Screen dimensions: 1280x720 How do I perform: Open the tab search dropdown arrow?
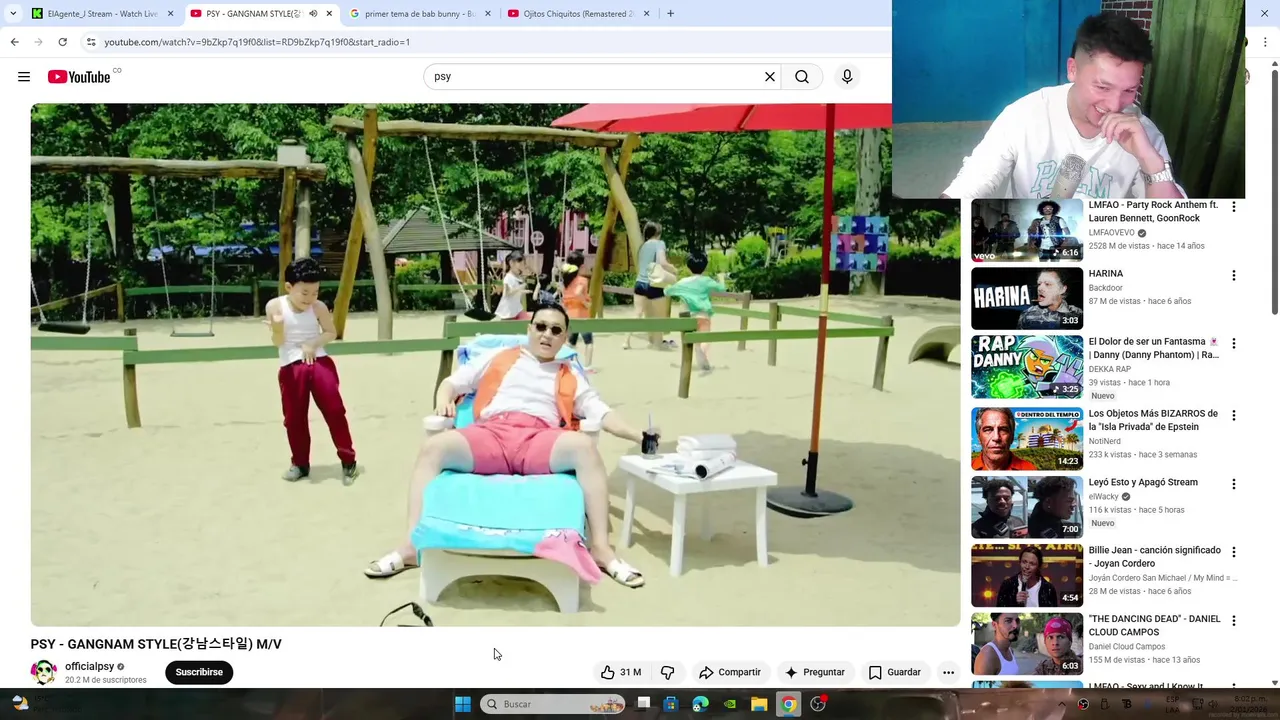point(13,14)
